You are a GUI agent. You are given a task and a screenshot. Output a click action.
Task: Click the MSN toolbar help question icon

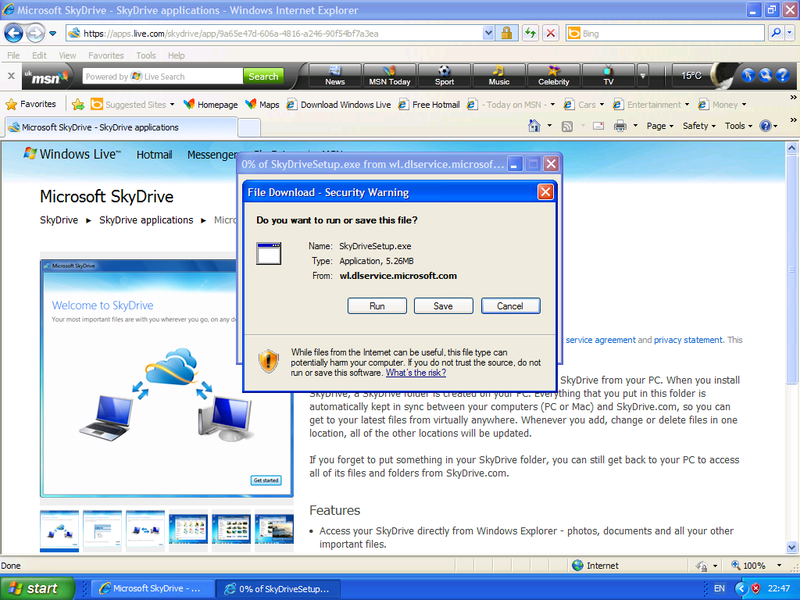click(783, 76)
